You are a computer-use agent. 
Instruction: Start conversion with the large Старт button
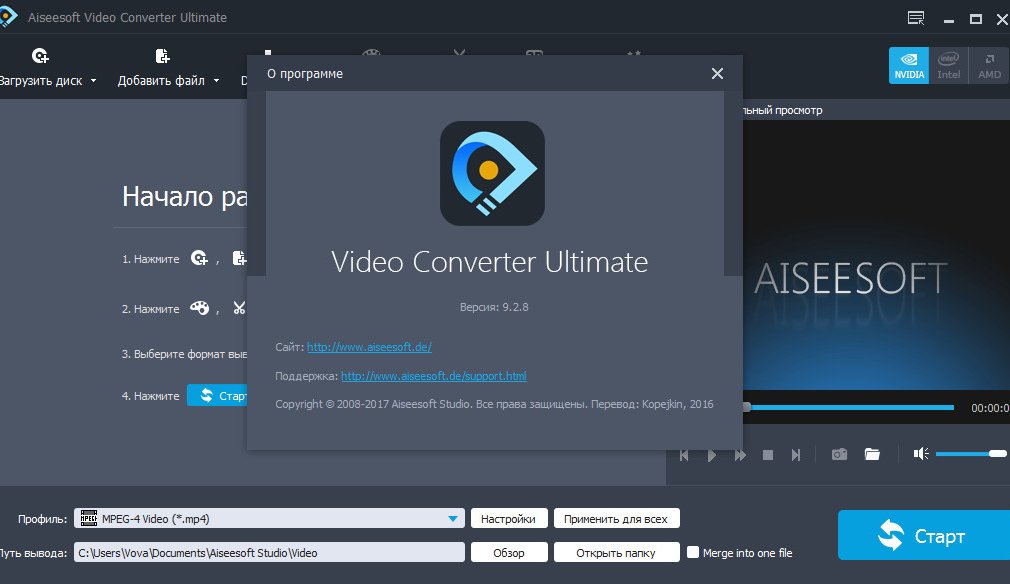(924, 535)
